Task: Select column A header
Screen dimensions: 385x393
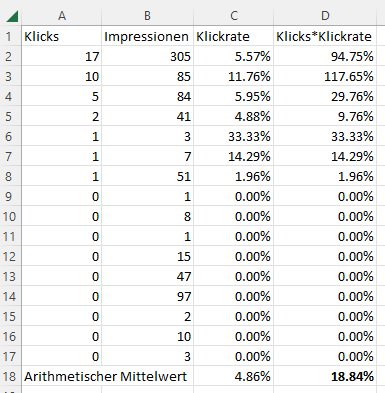Action: point(62,15)
